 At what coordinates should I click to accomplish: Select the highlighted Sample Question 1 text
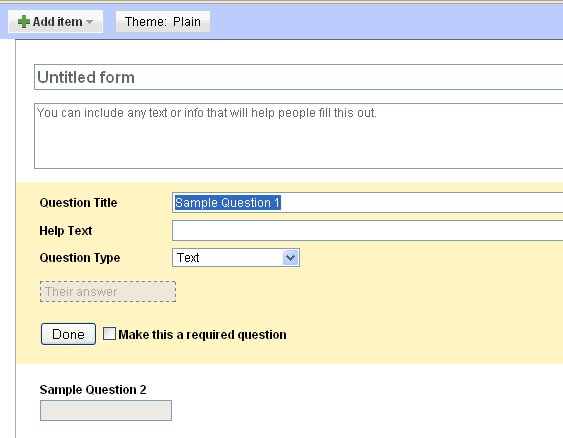click(228, 202)
